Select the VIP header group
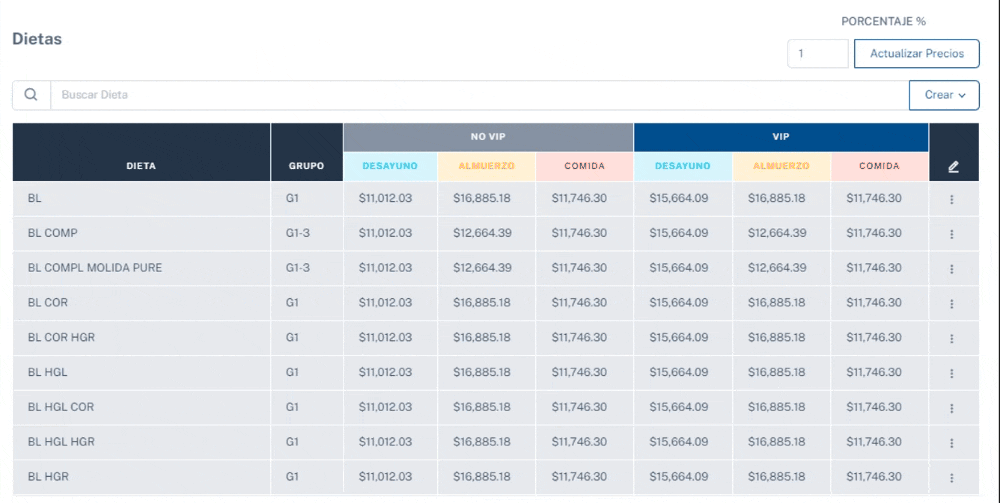Image resolution: width=1000 pixels, height=503 pixels. pyautogui.click(x=780, y=137)
